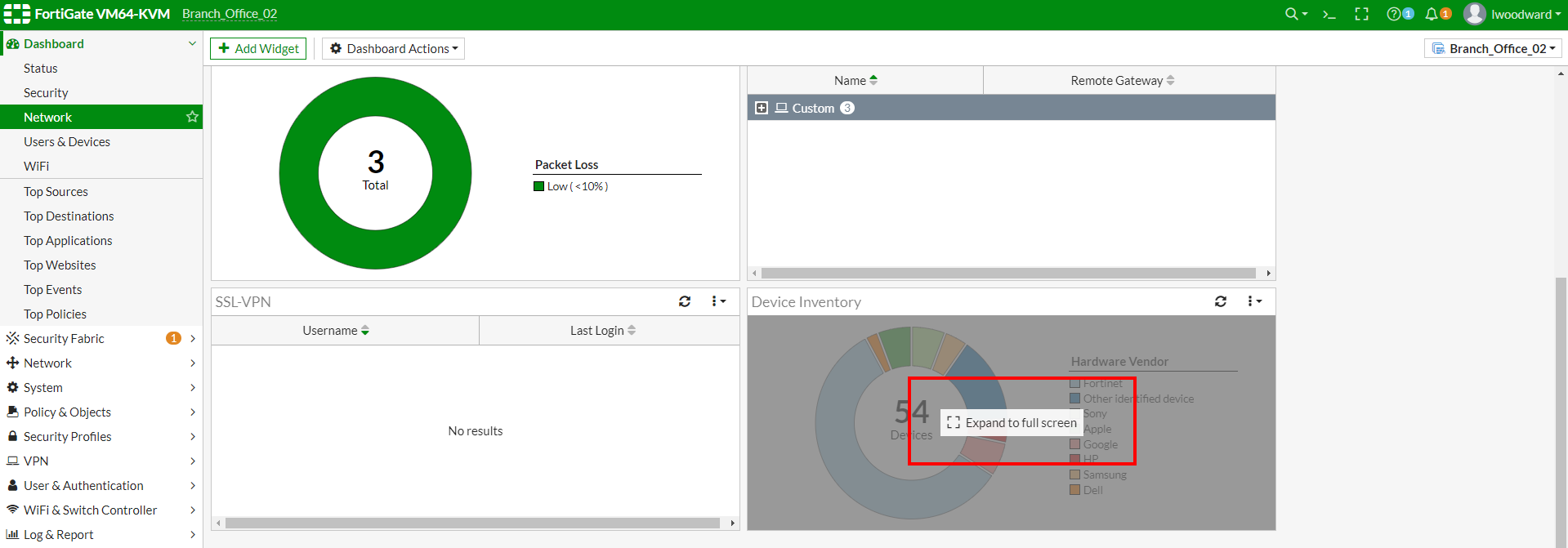Open Status dashboard
The image size is (1568, 548).
(41, 69)
